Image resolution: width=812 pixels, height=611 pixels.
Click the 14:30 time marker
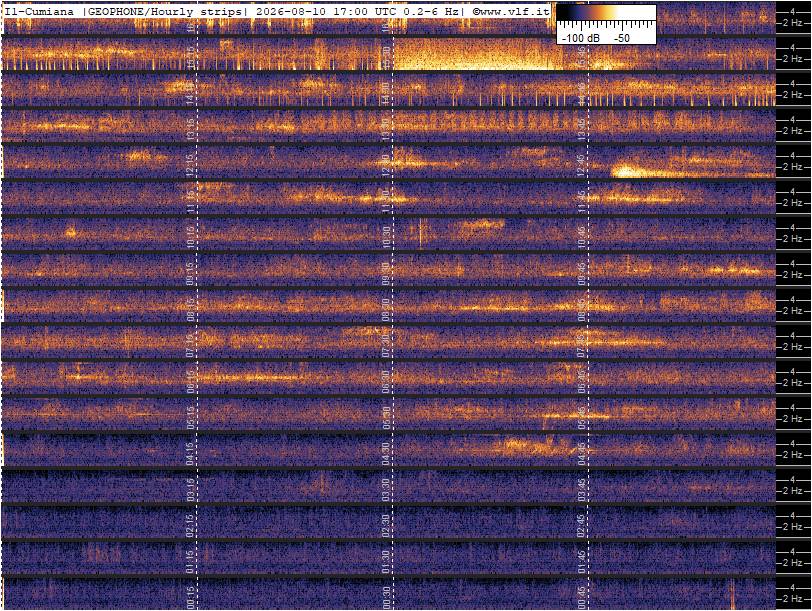point(386,93)
